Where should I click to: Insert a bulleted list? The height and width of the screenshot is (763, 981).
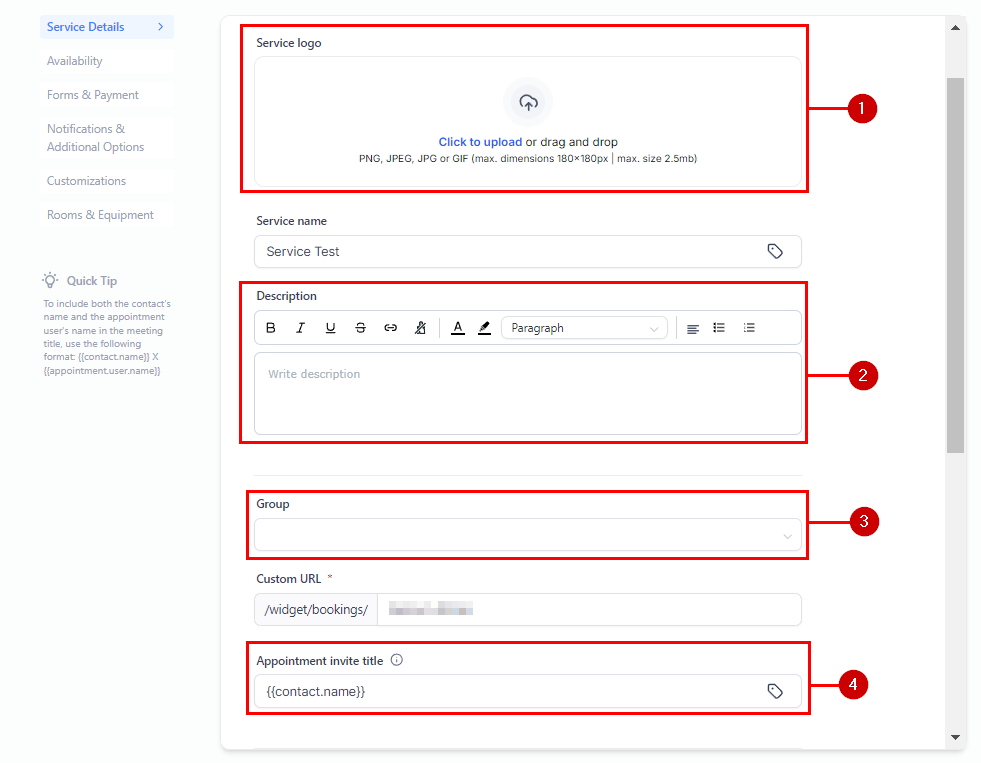pyautogui.click(x=719, y=328)
